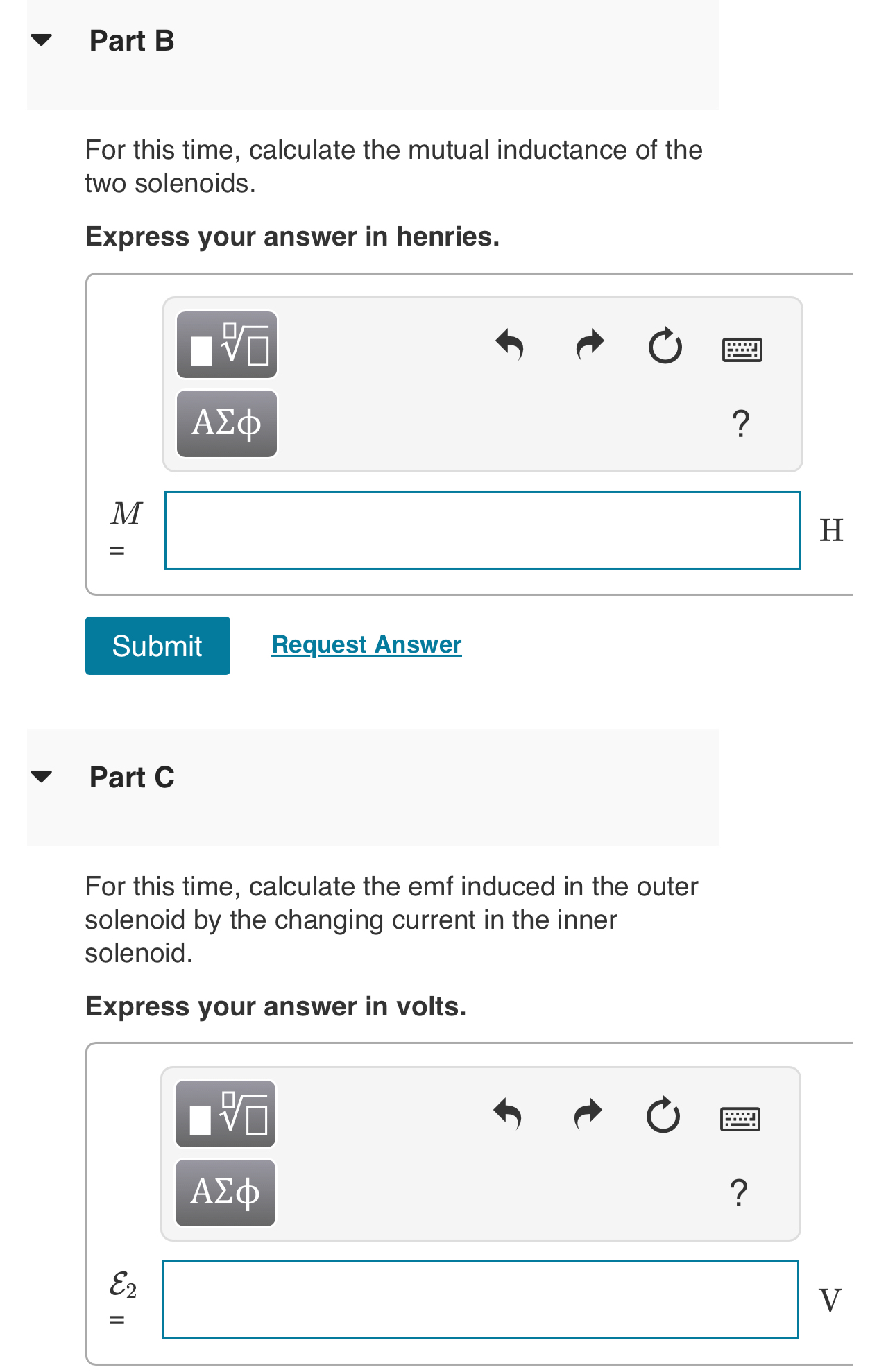Open math templates button in Part B
Screen dimensions: 895x1372
[x=227, y=345]
